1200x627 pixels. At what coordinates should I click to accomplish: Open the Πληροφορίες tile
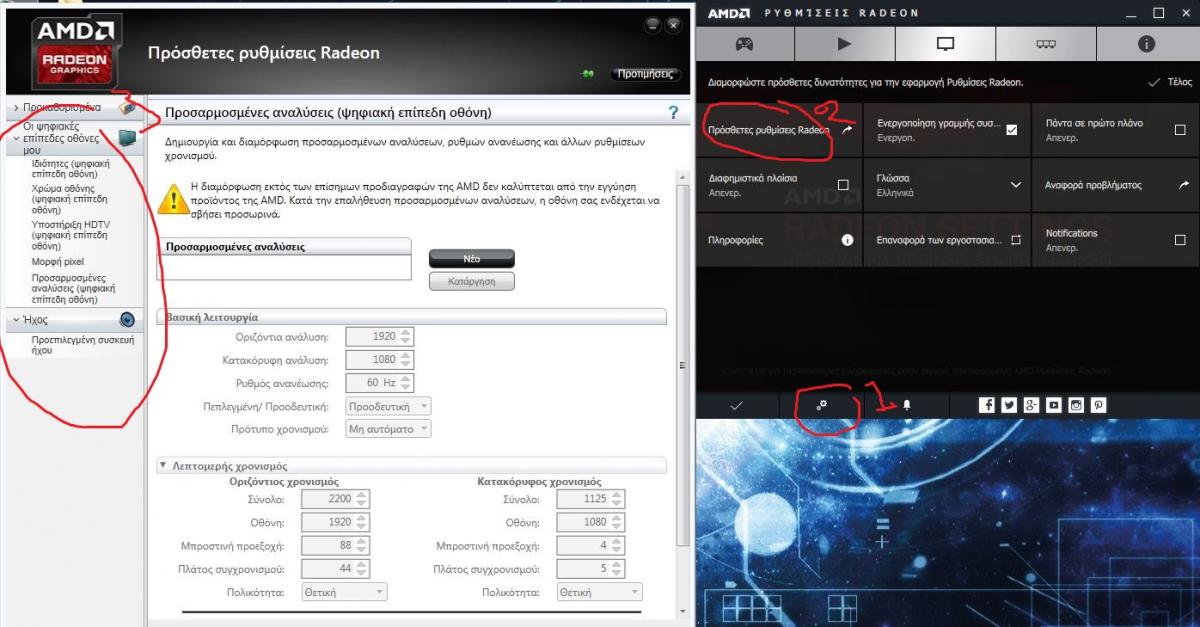780,240
